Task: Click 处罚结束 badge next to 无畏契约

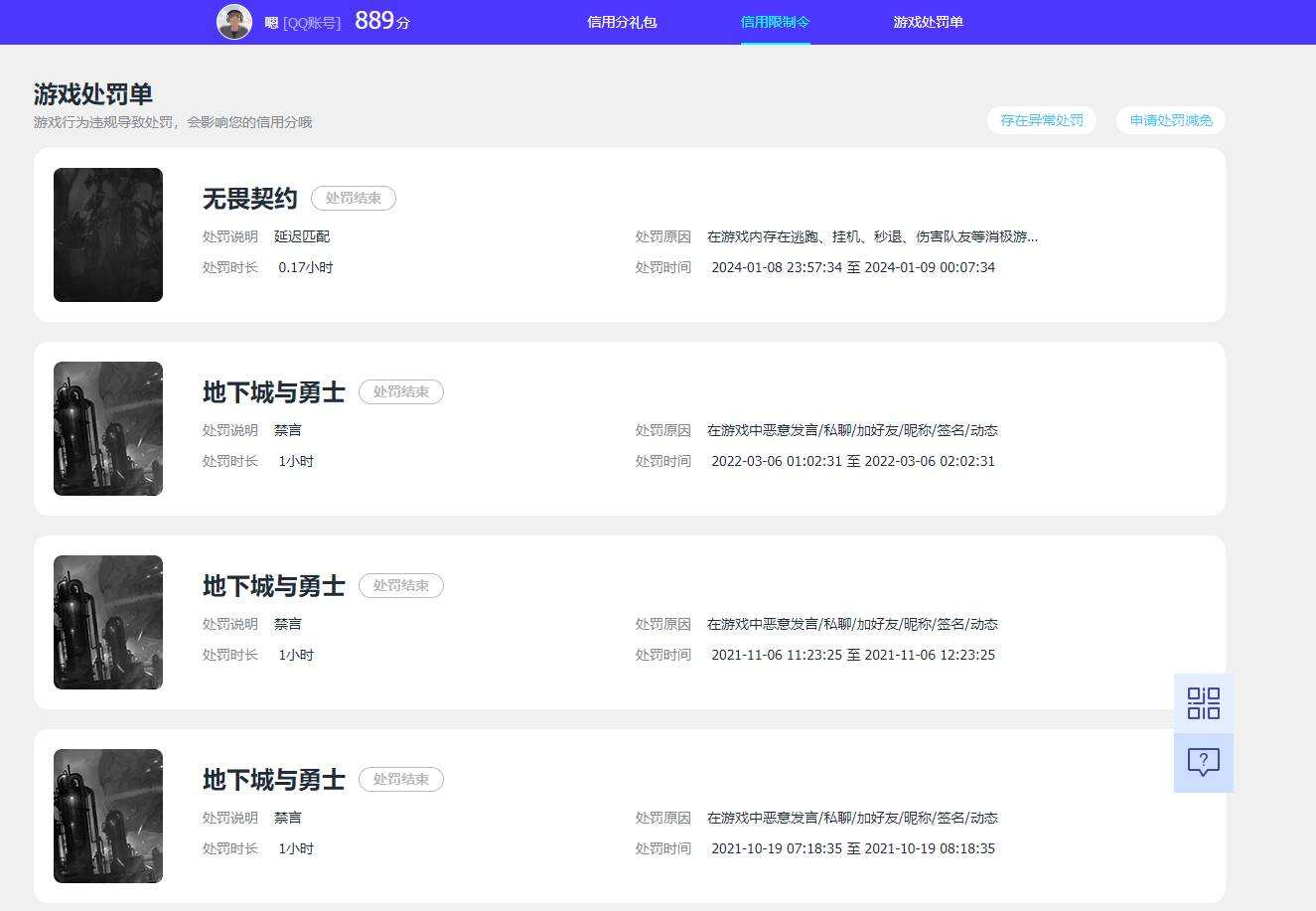Action: pyautogui.click(x=354, y=198)
